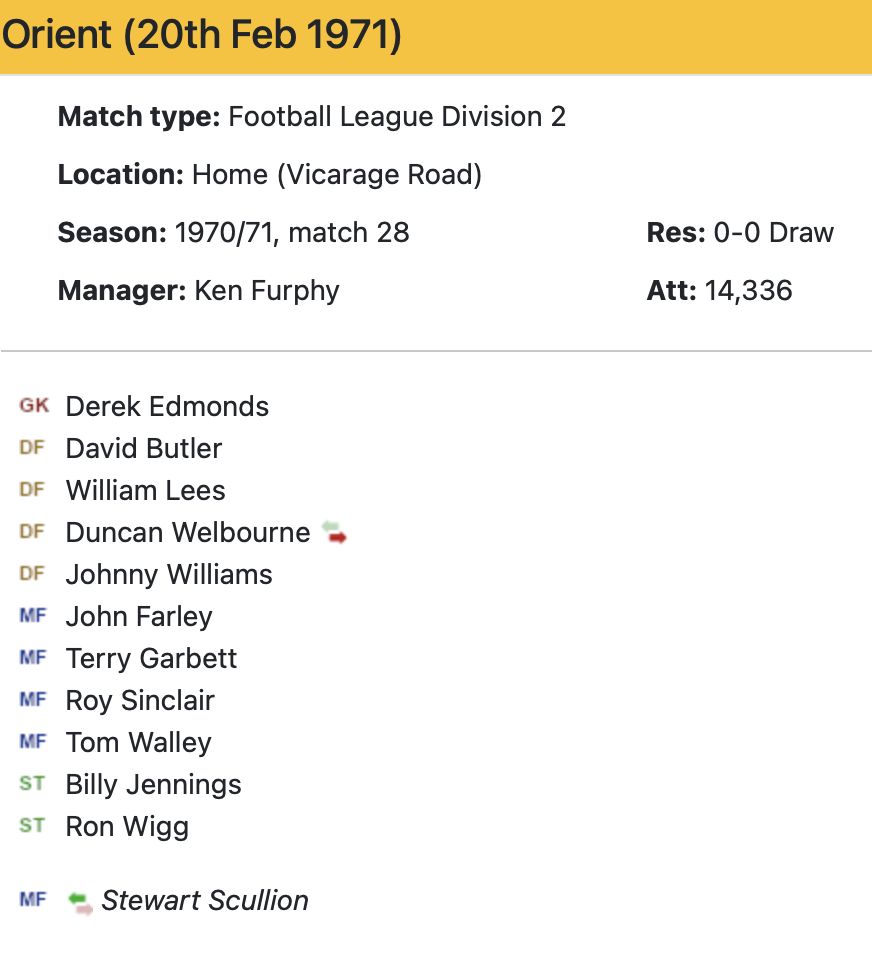Click the ST icon beside Ron Wigg
This screenshot has height=954, width=872.
[33, 826]
